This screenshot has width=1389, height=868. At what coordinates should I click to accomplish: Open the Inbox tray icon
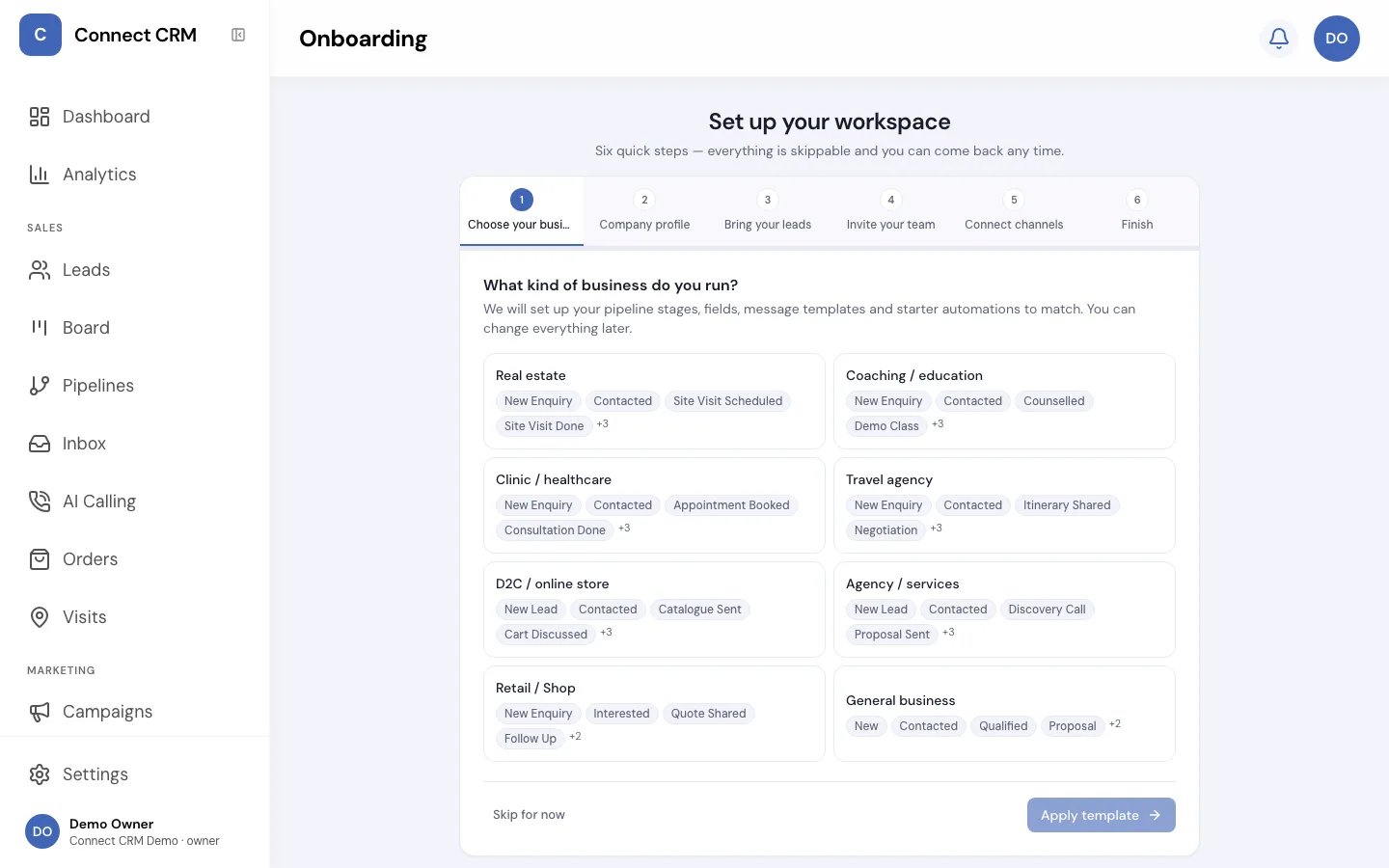coord(40,444)
